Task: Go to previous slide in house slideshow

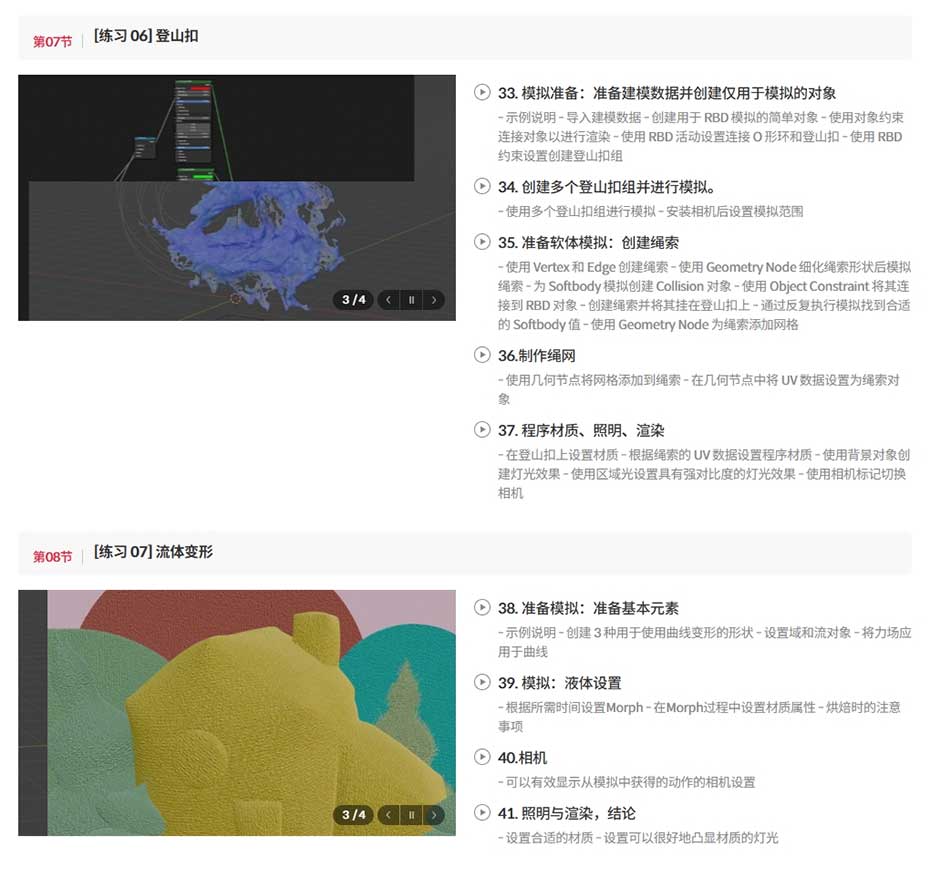Action: click(388, 815)
